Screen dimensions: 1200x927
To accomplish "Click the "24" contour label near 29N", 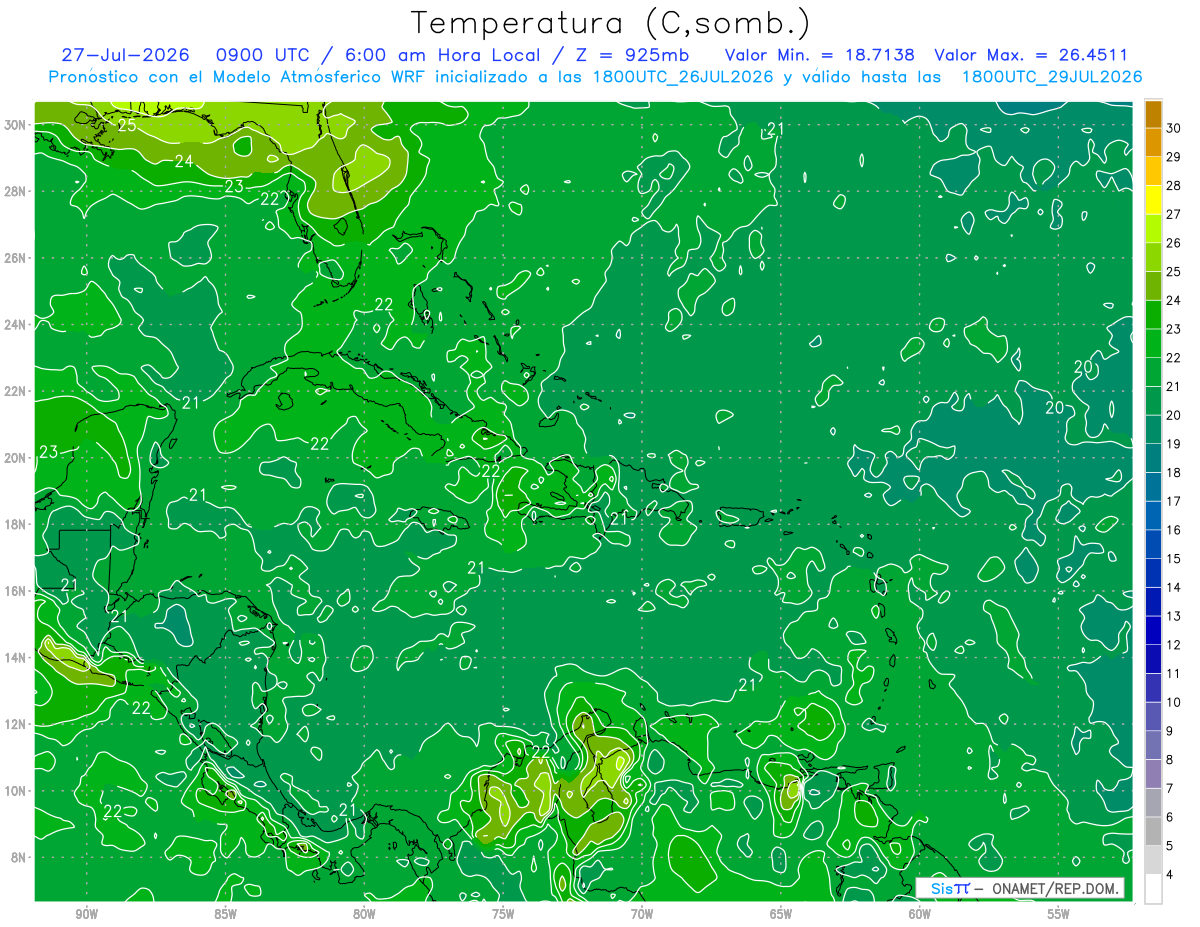I will 184,160.
